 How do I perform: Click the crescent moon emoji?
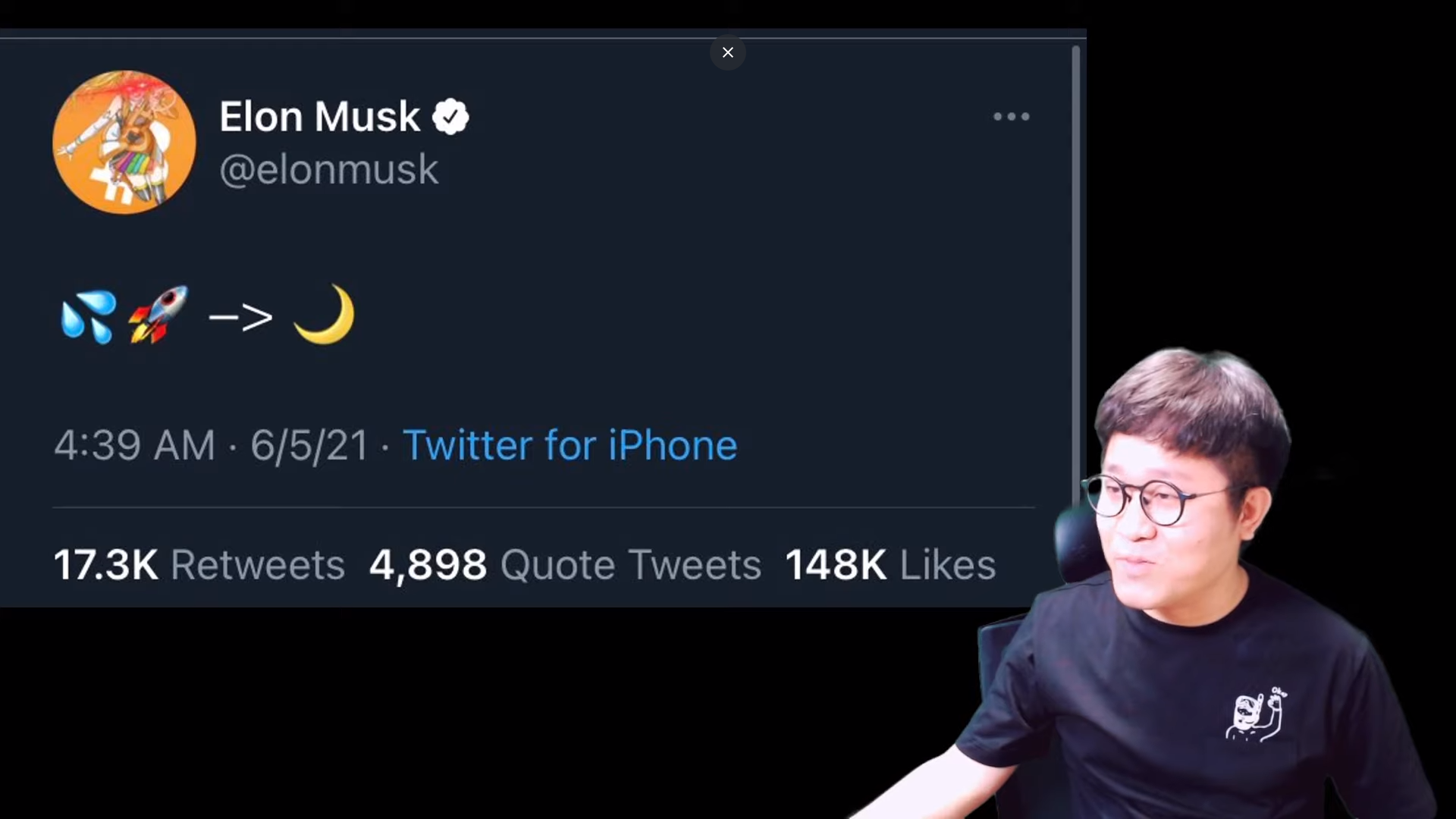point(325,315)
